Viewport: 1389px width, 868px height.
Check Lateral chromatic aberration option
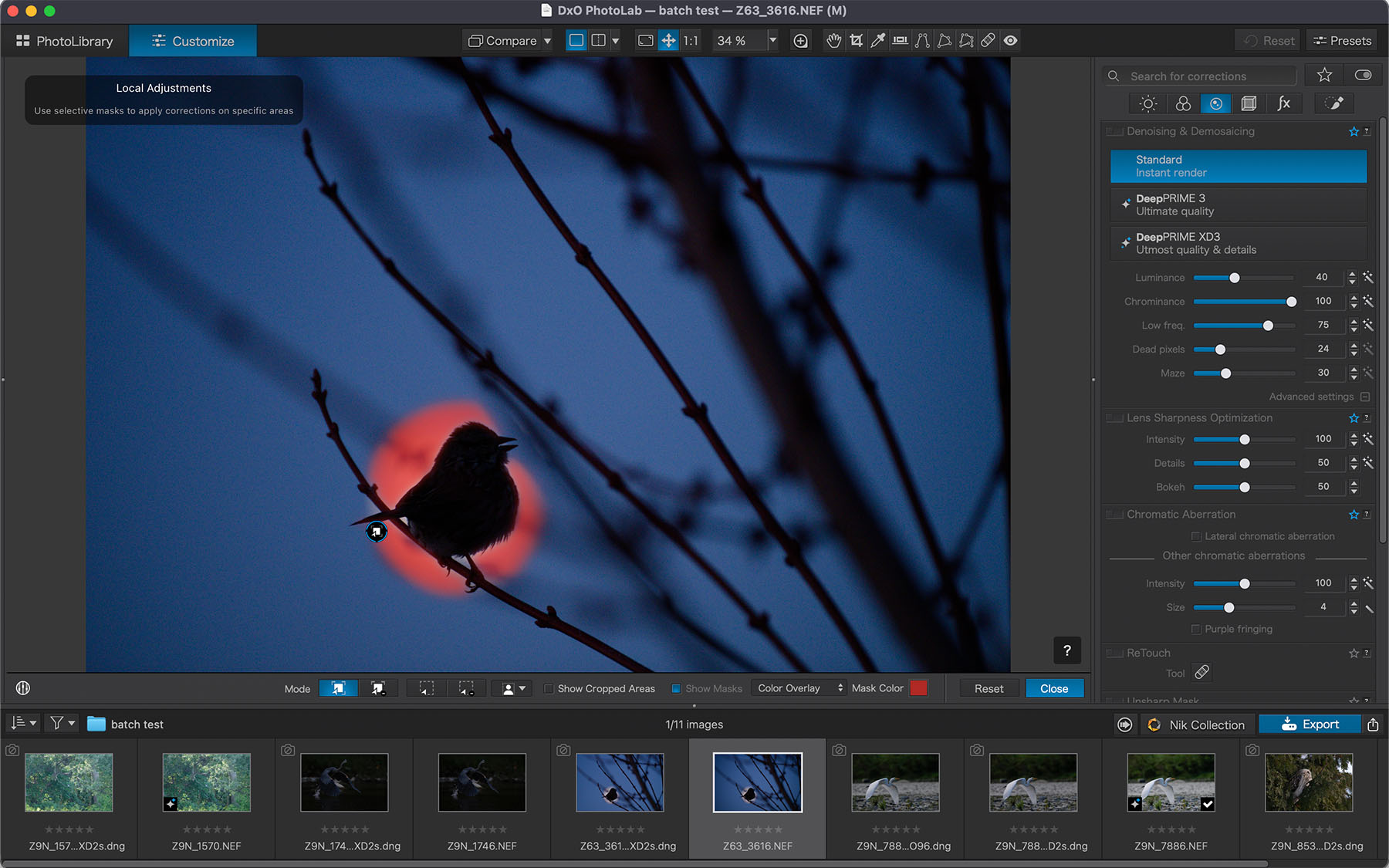click(x=1196, y=536)
